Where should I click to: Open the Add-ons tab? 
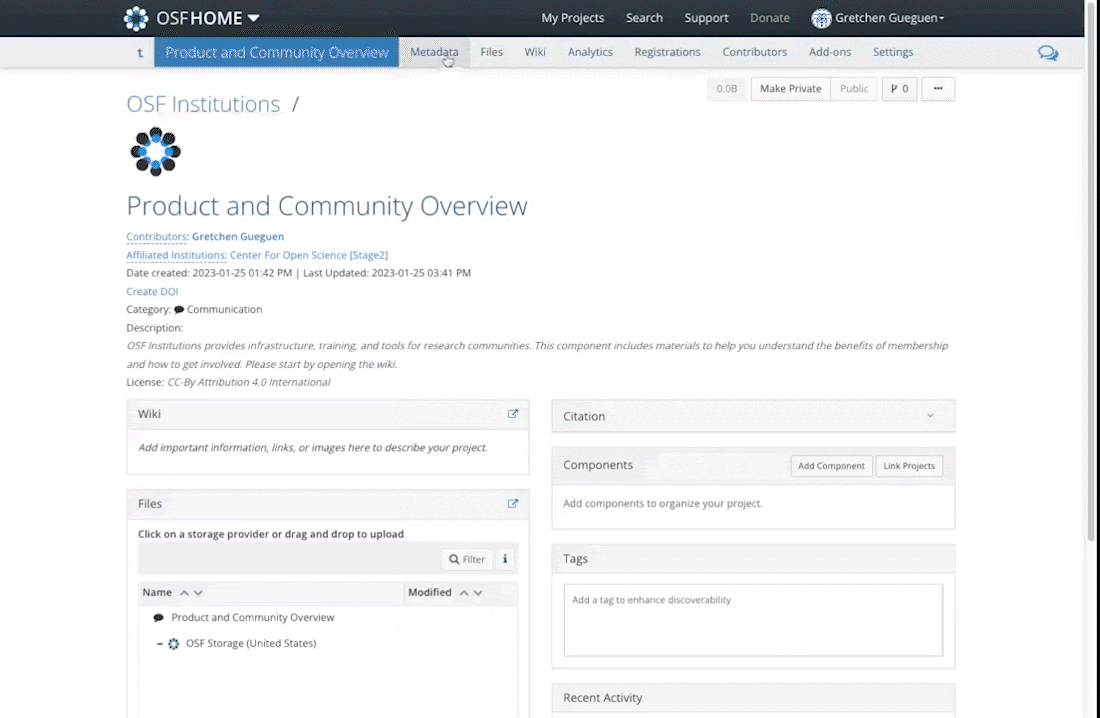(x=830, y=52)
